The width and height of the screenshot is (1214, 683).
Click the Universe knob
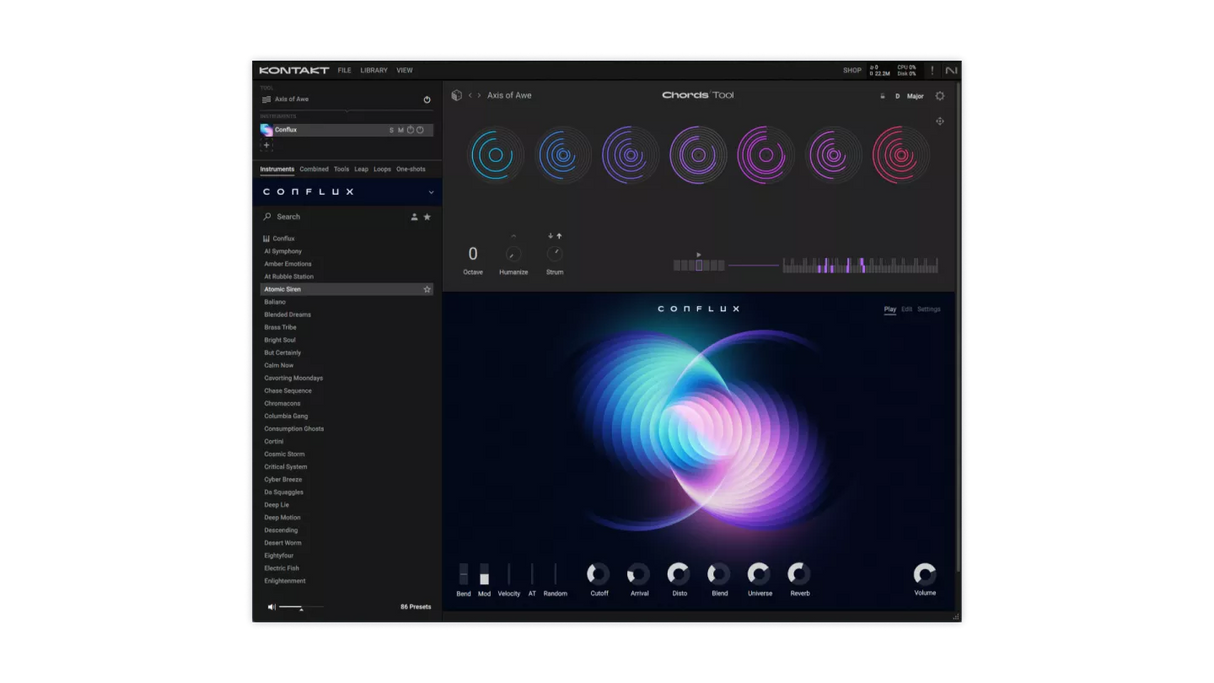coord(759,574)
